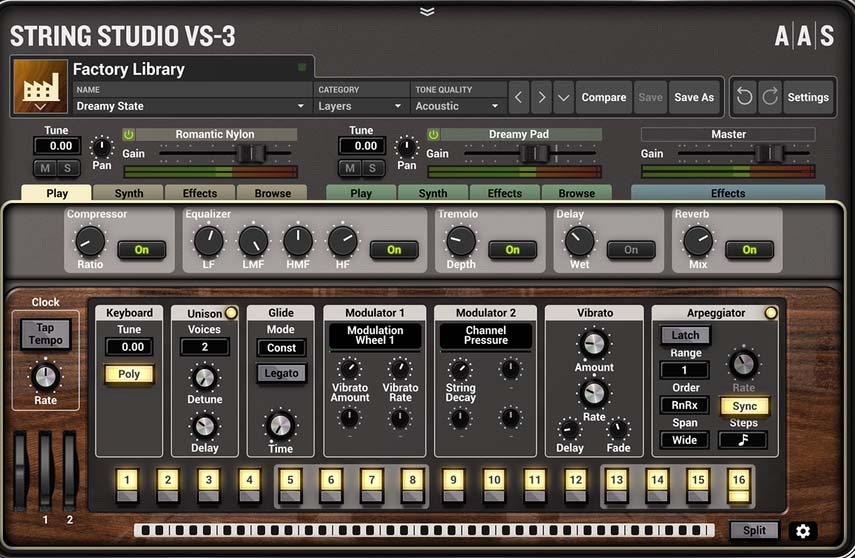
Task: Mute Dreamy Pad layer with M
Action: 350,169
